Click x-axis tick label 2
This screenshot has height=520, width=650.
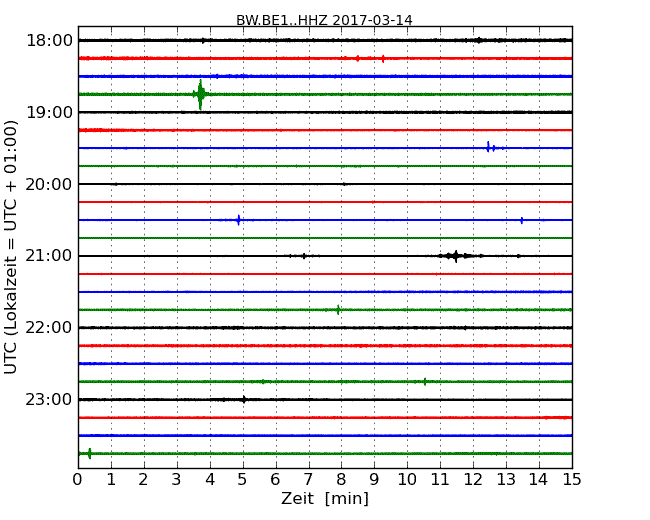pos(143,480)
